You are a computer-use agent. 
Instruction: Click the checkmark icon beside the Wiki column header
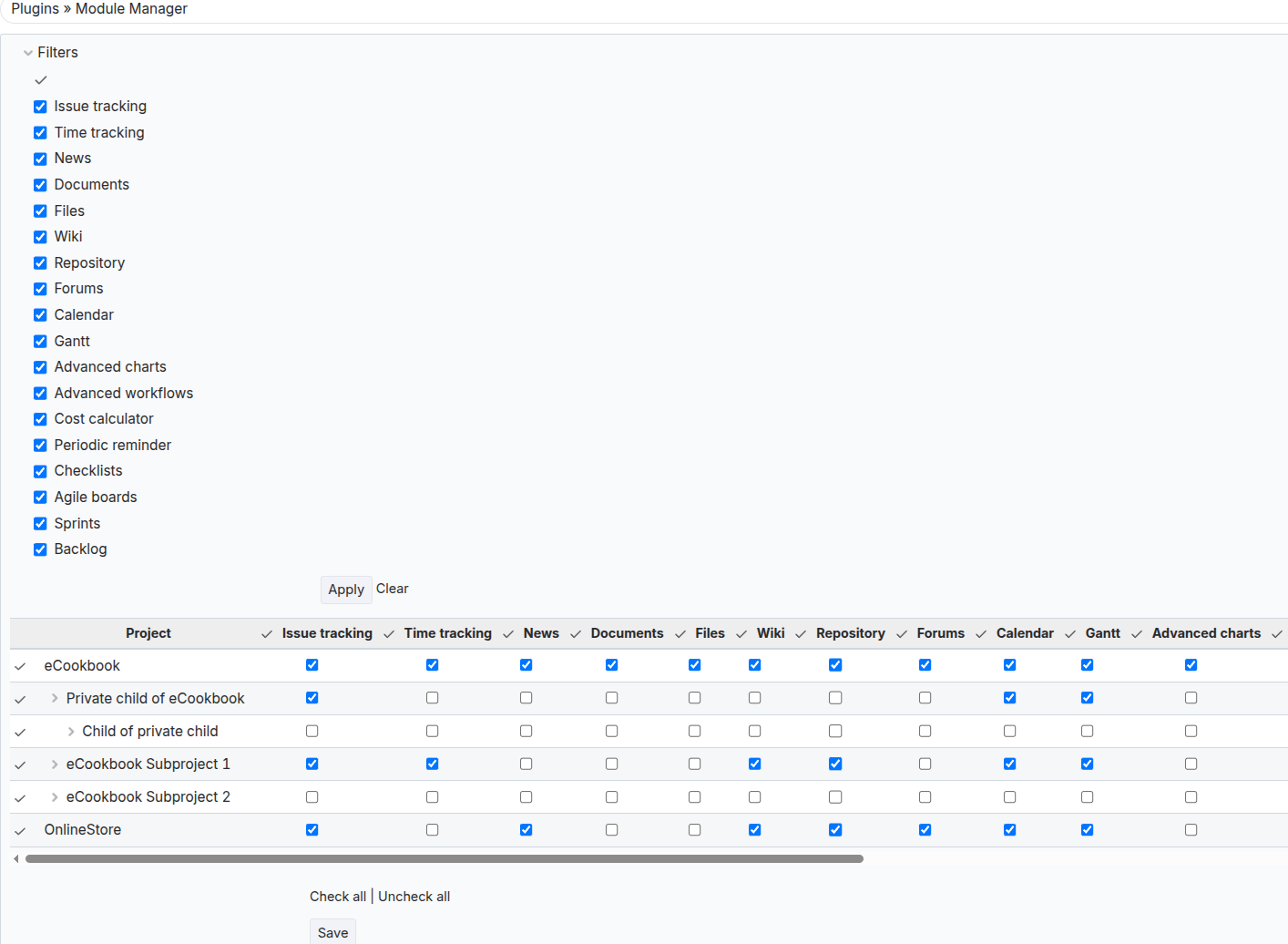click(741, 634)
